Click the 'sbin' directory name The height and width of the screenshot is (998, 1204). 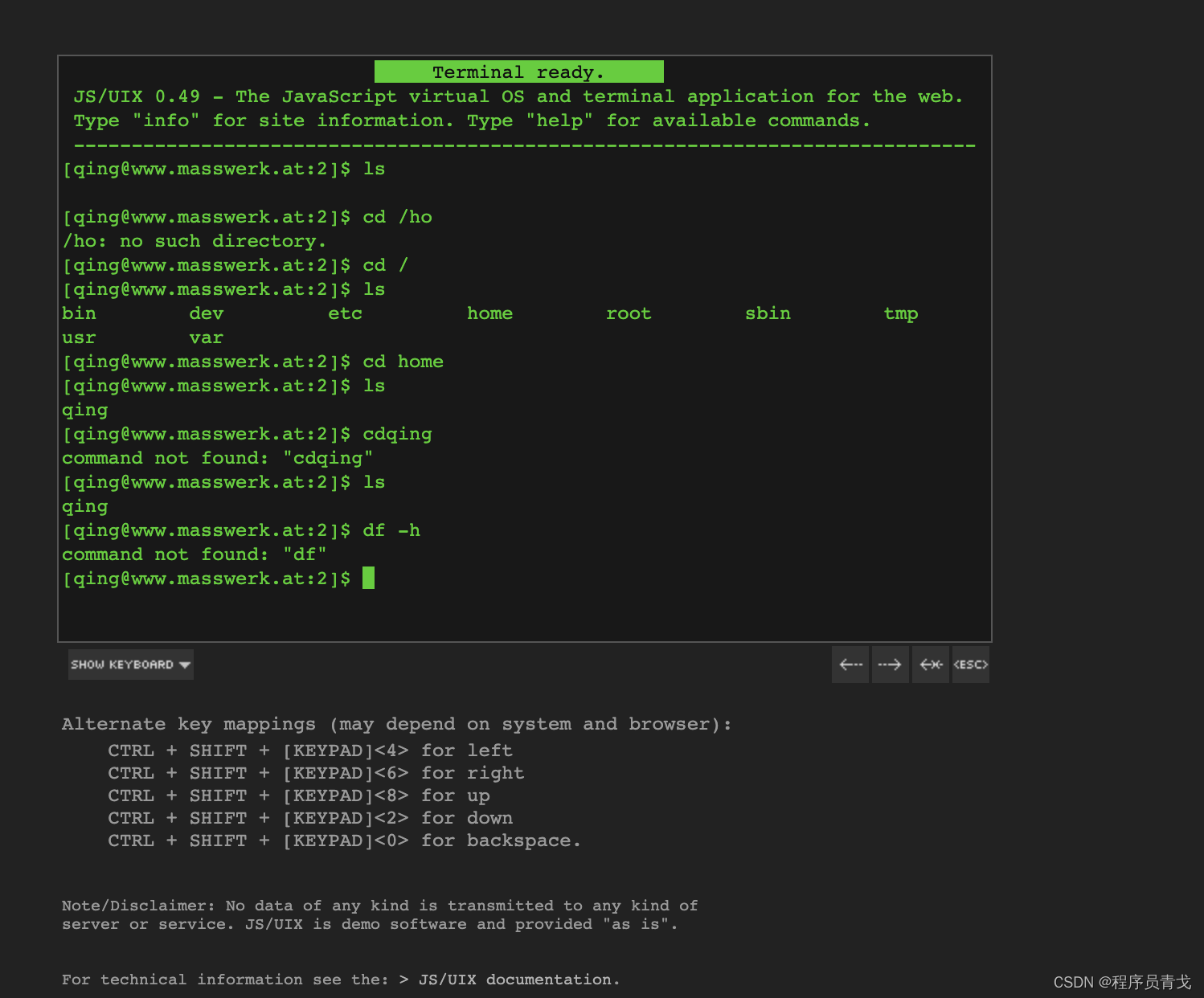[768, 313]
